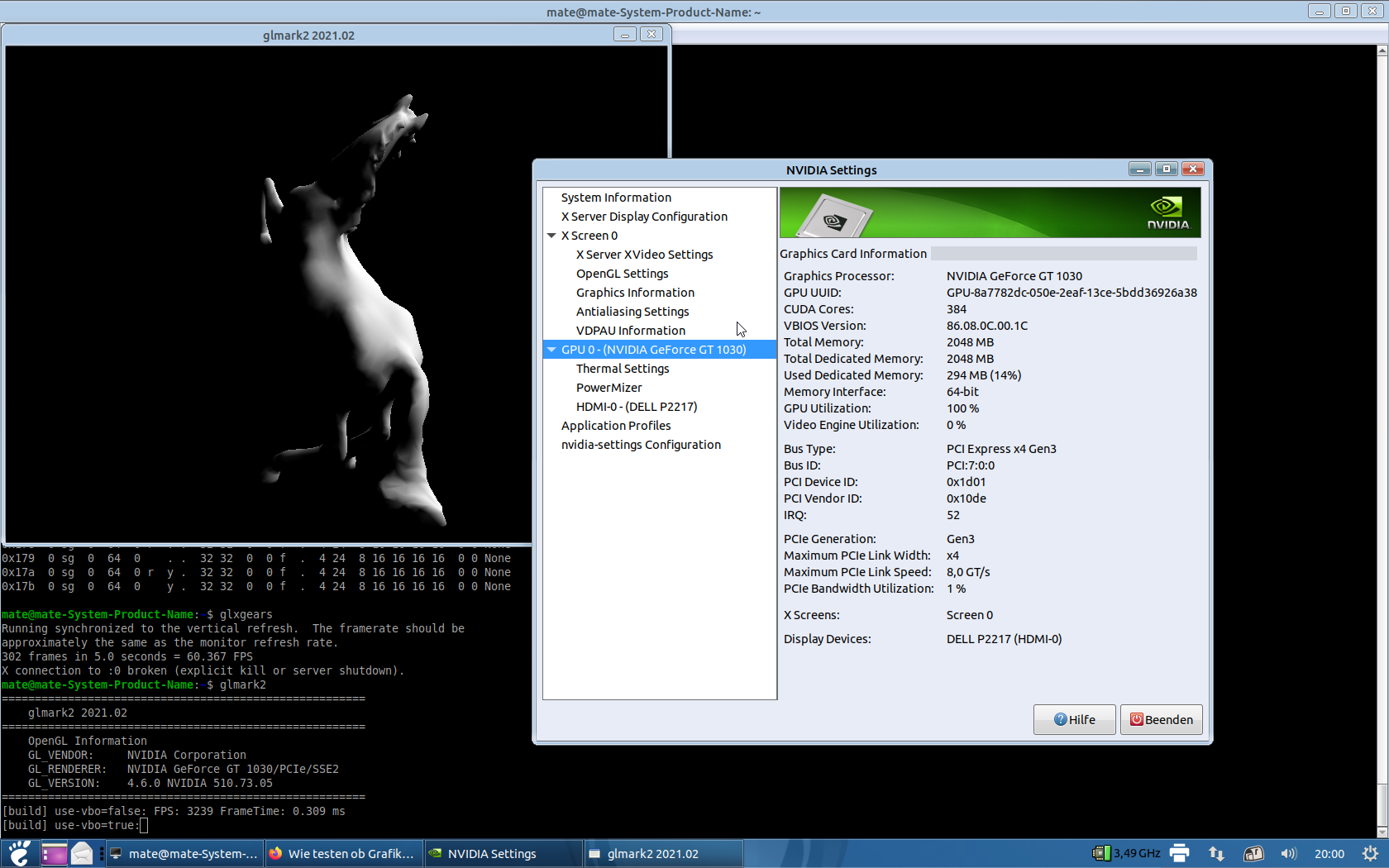The height and width of the screenshot is (868, 1389).
Task: Close the glmark2 window
Action: [652, 35]
